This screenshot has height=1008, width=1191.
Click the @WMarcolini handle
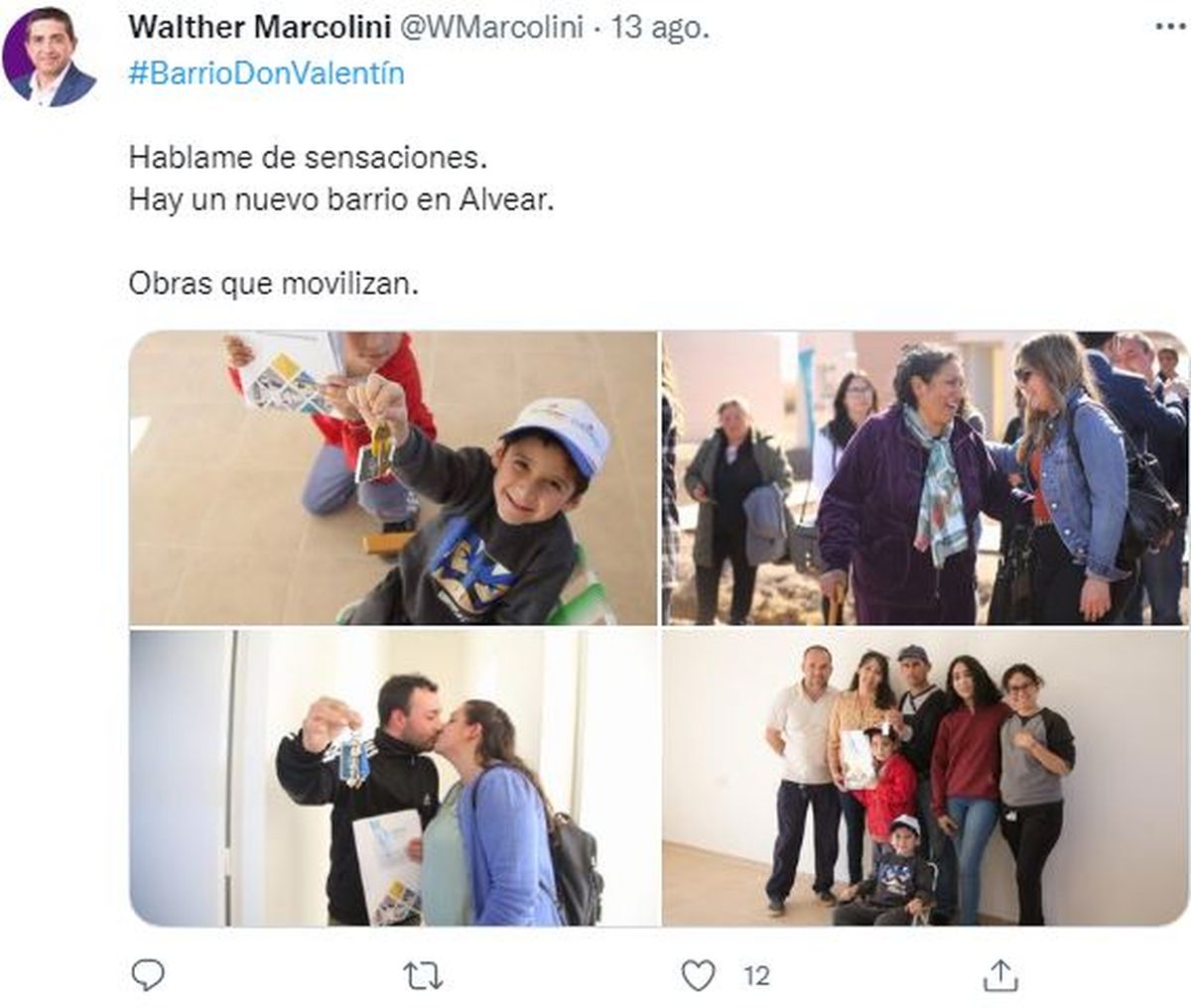(x=490, y=28)
